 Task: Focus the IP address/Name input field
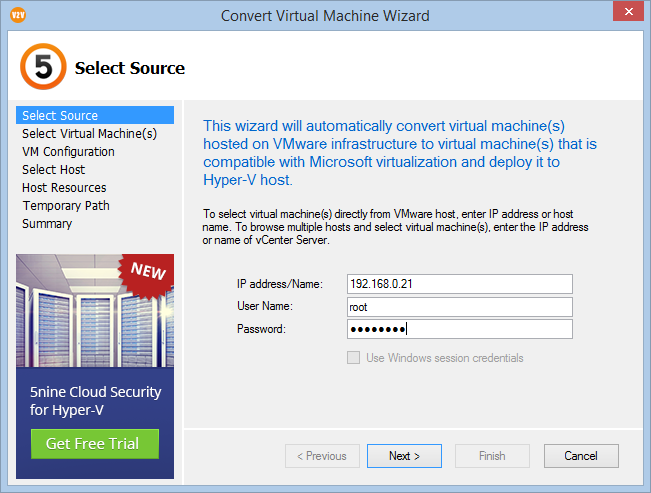click(x=460, y=284)
